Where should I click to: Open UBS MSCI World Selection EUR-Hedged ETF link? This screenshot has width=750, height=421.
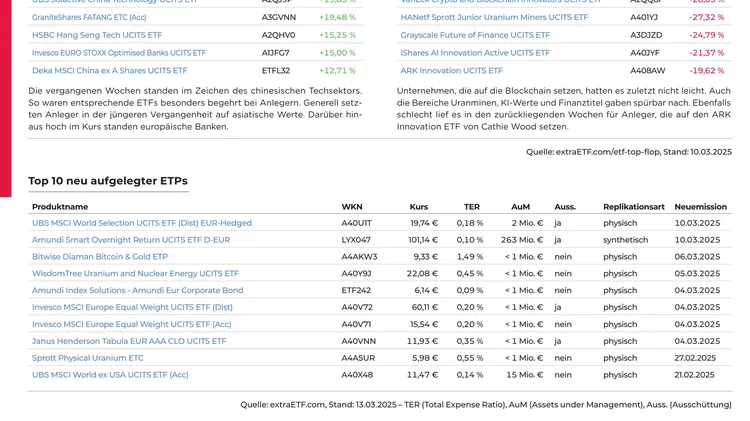pos(142,223)
